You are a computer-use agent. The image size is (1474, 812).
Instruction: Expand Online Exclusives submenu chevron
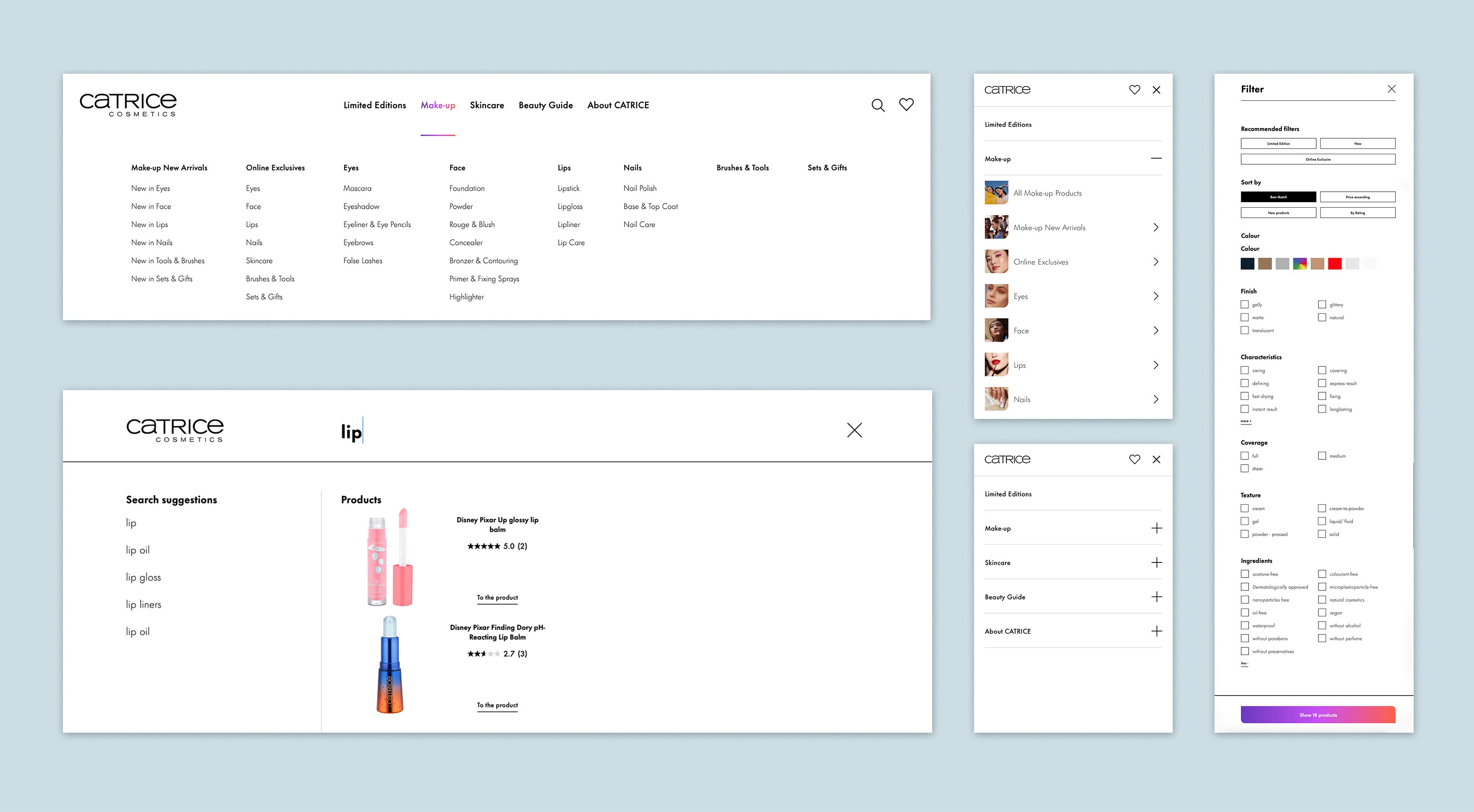(1156, 262)
